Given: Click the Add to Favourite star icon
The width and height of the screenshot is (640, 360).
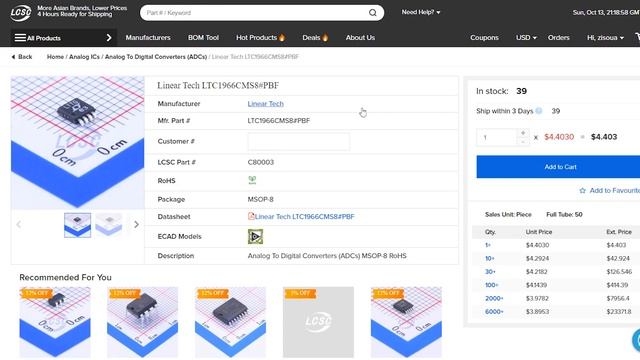Looking at the screenshot, I should pyautogui.click(x=582, y=190).
